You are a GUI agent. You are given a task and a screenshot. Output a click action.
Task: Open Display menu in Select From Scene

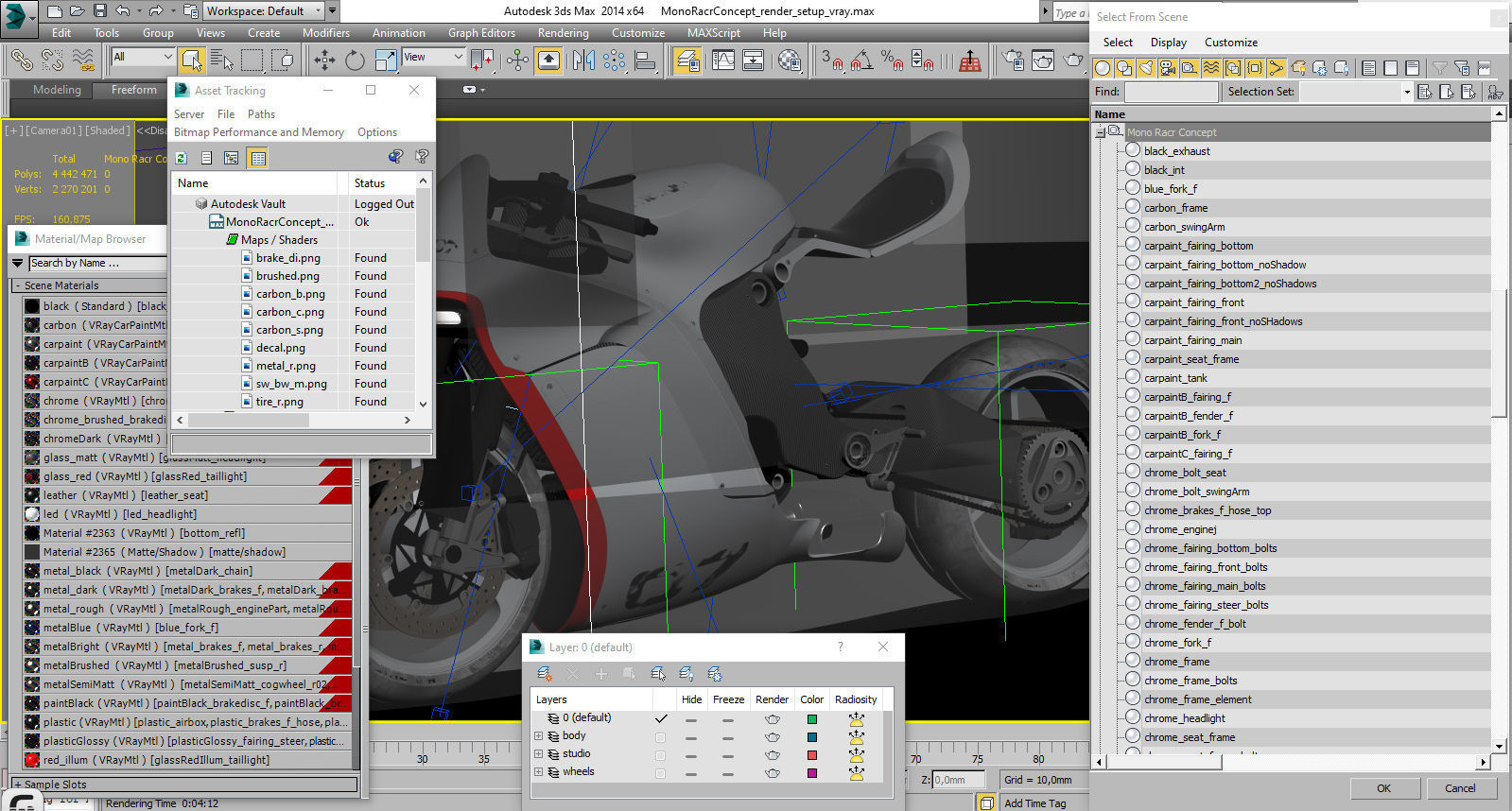(x=1169, y=43)
